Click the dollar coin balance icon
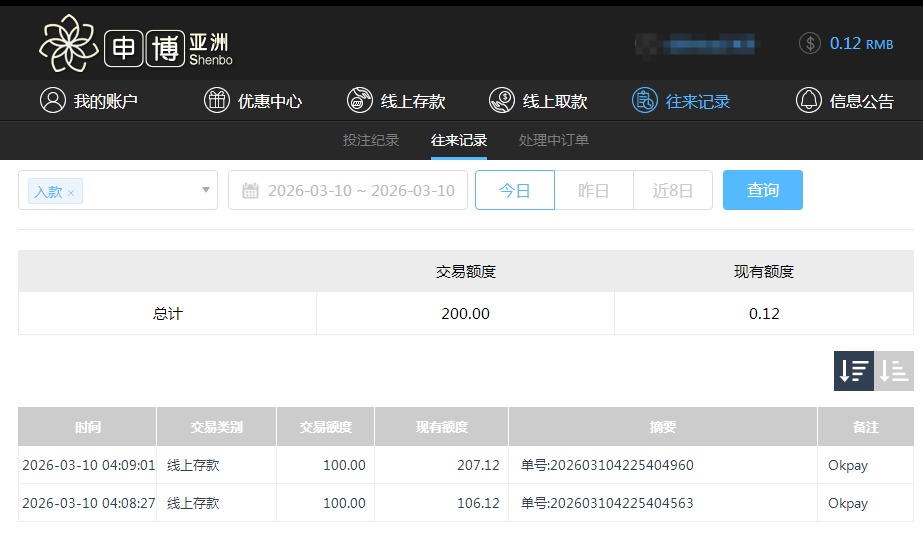The height and width of the screenshot is (537, 923). [810, 43]
